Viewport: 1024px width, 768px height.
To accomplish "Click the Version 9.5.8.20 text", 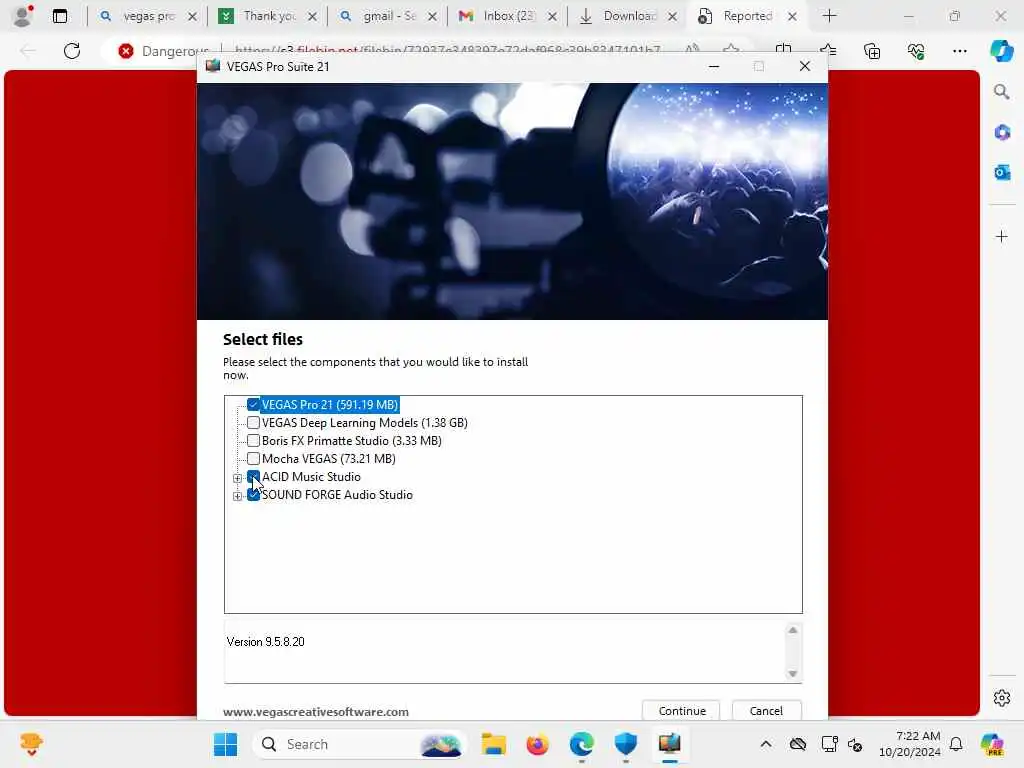I will [x=265, y=642].
